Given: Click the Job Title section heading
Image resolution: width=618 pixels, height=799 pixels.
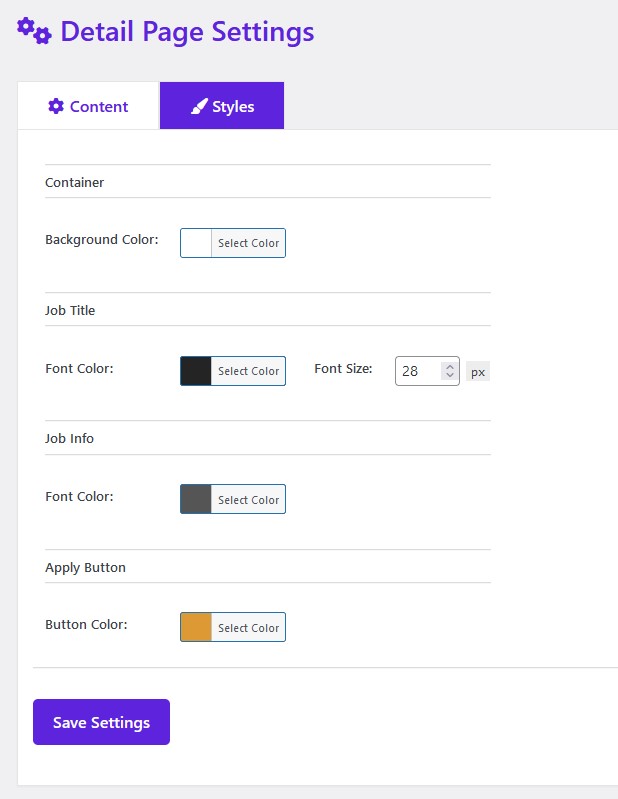Looking at the screenshot, I should coord(70,310).
